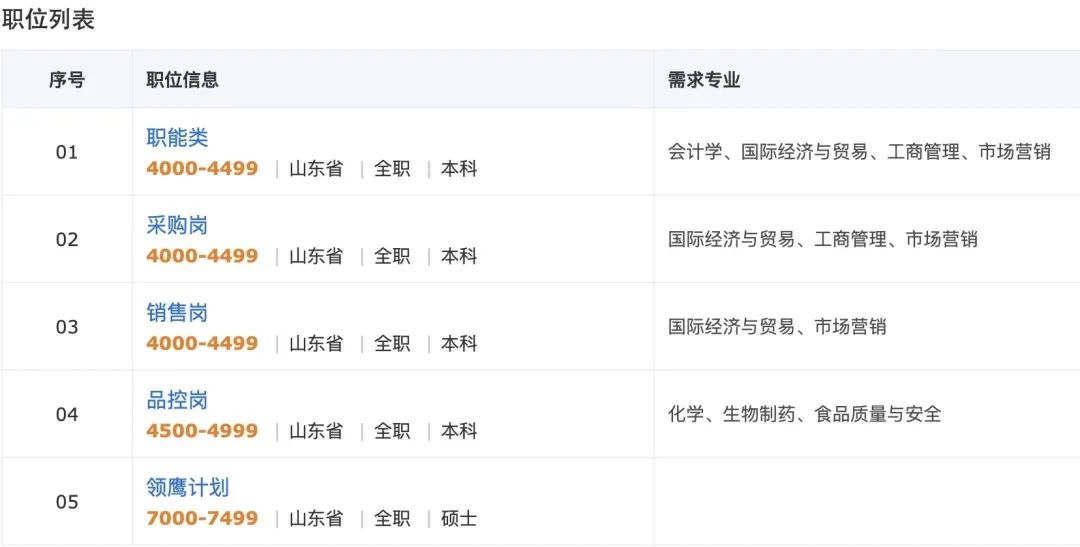
Task: Open the 职能类 job posting link
Action: click(177, 138)
